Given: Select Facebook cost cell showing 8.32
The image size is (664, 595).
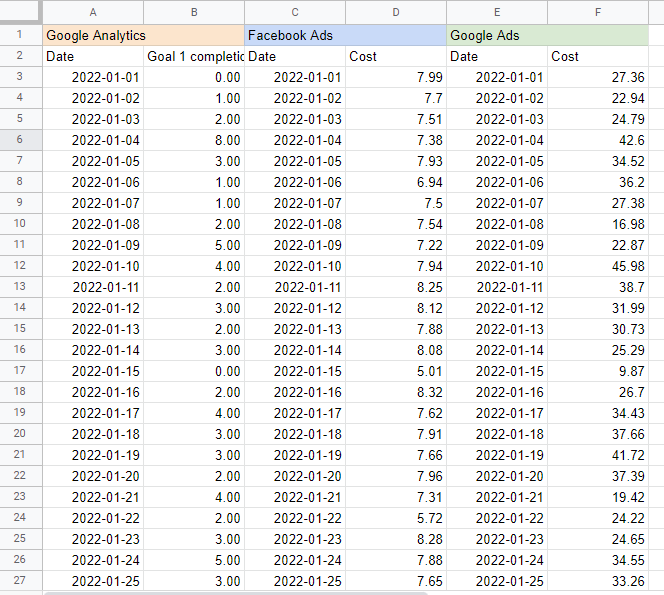Looking at the screenshot, I should pos(396,392).
